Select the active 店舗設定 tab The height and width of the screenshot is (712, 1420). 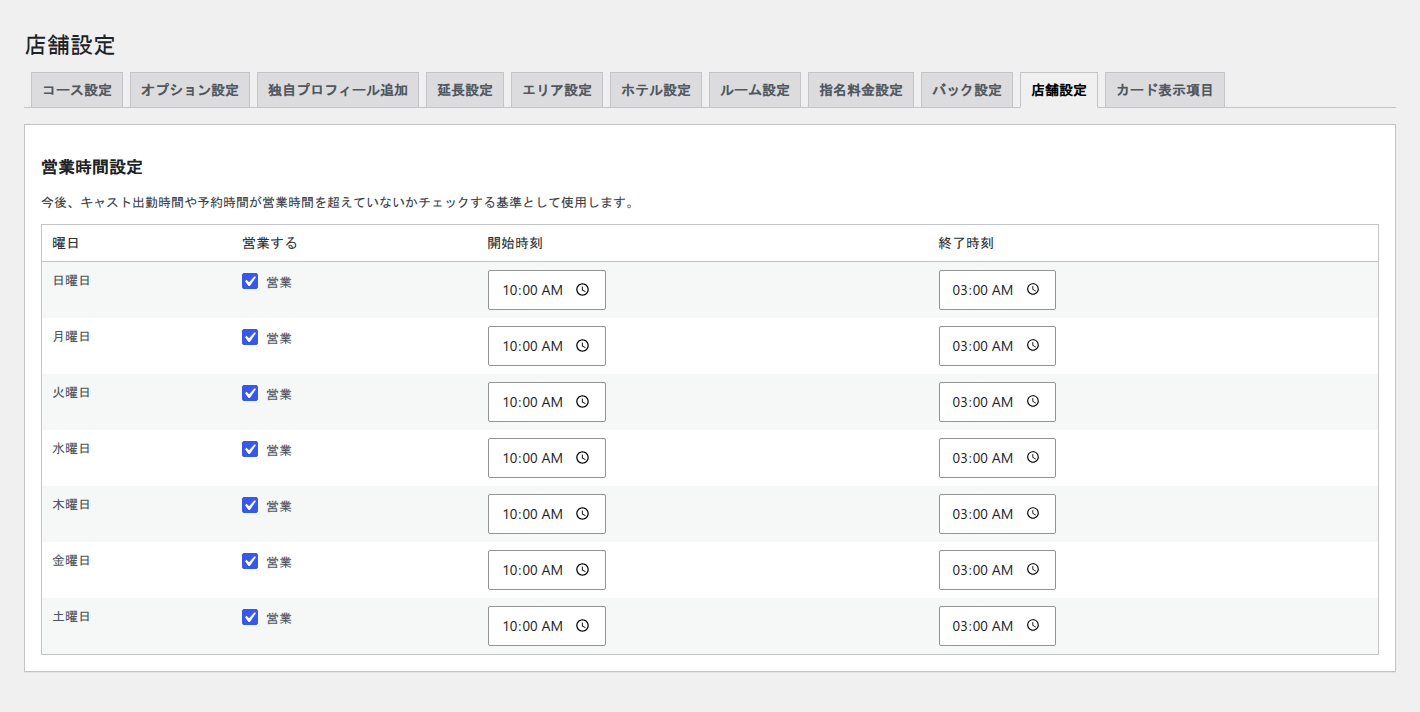coord(1059,90)
